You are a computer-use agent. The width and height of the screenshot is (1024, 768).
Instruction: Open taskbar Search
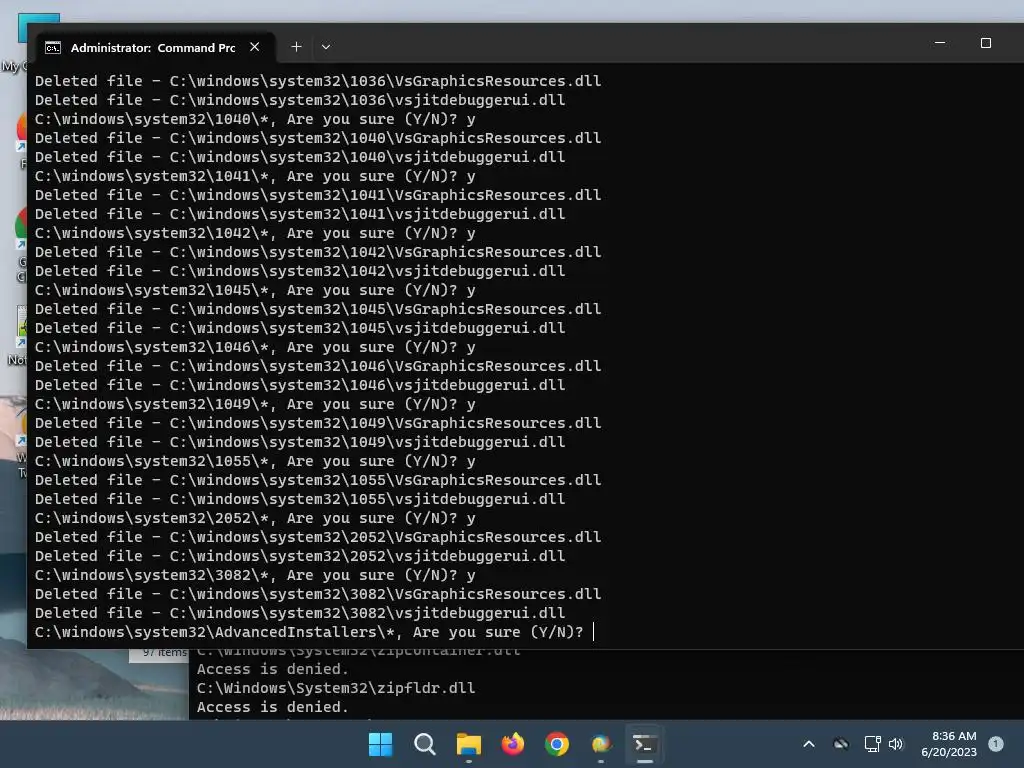(x=424, y=744)
